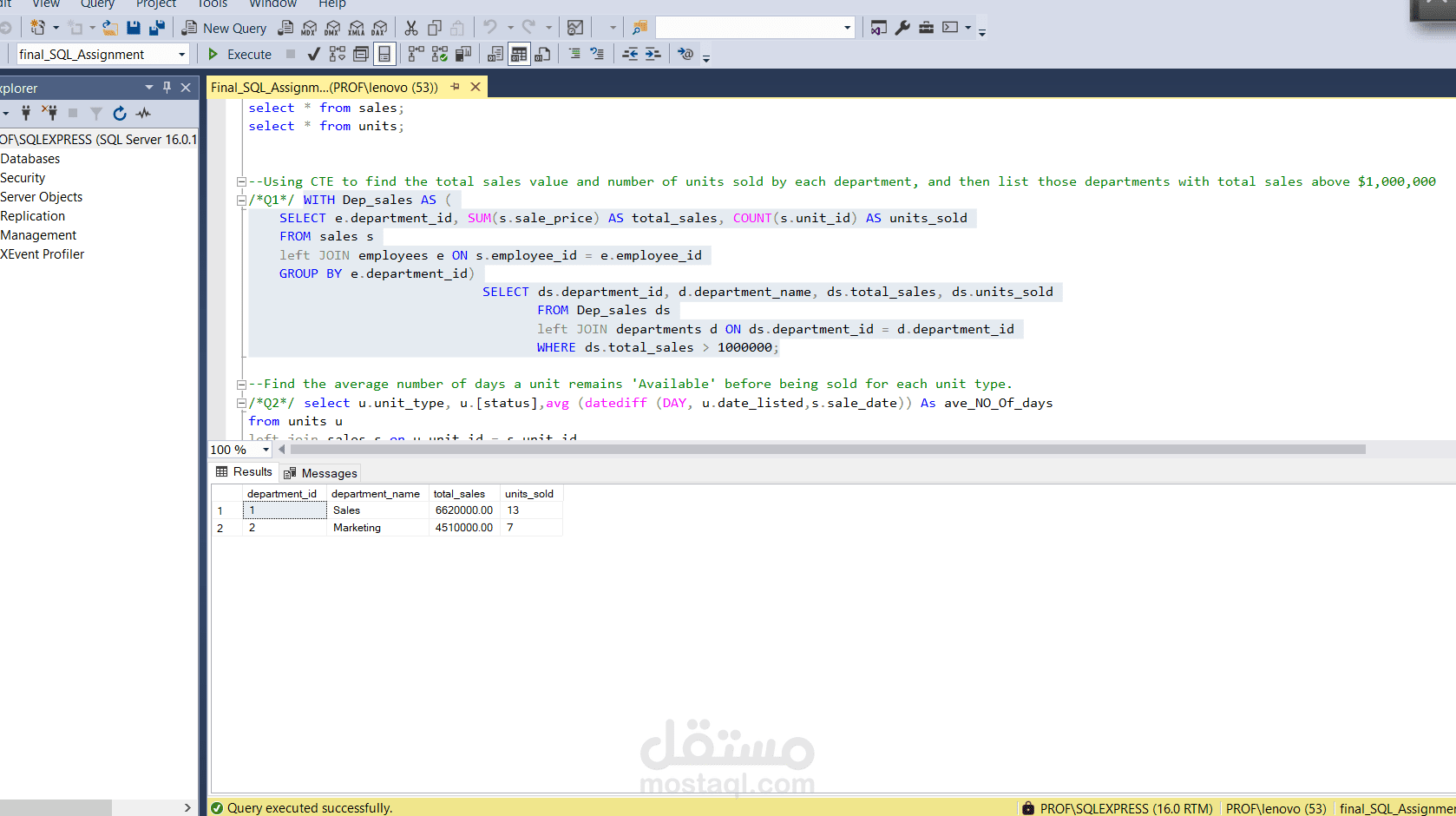Image resolution: width=1456 pixels, height=816 pixels.
Task: Click the Copy icon
Action: click(x=435, y=28)
